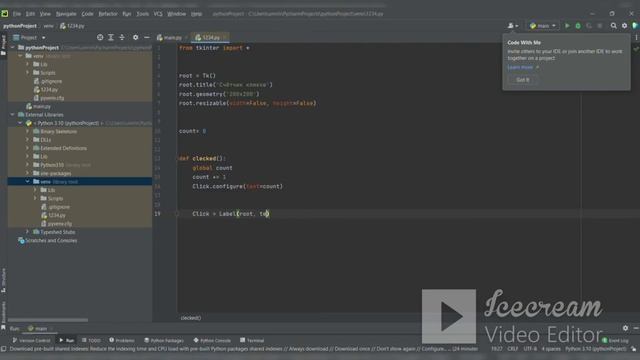Click the green inspections checkmark in editor
Image resolution: width=640 pixels, height=360 pixels.
click(x=636, y=49)
